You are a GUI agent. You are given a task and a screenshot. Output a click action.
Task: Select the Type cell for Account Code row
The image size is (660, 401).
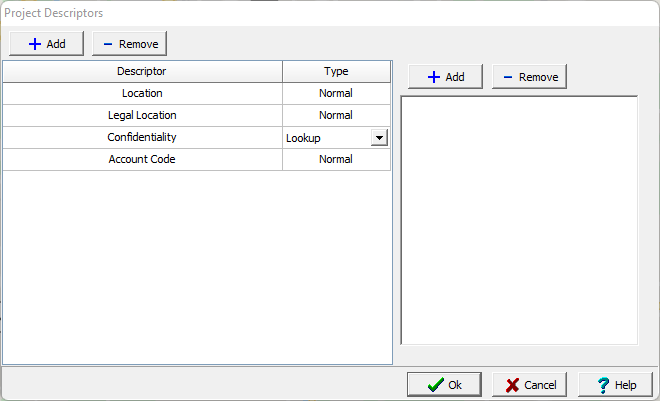coord(336,159)
